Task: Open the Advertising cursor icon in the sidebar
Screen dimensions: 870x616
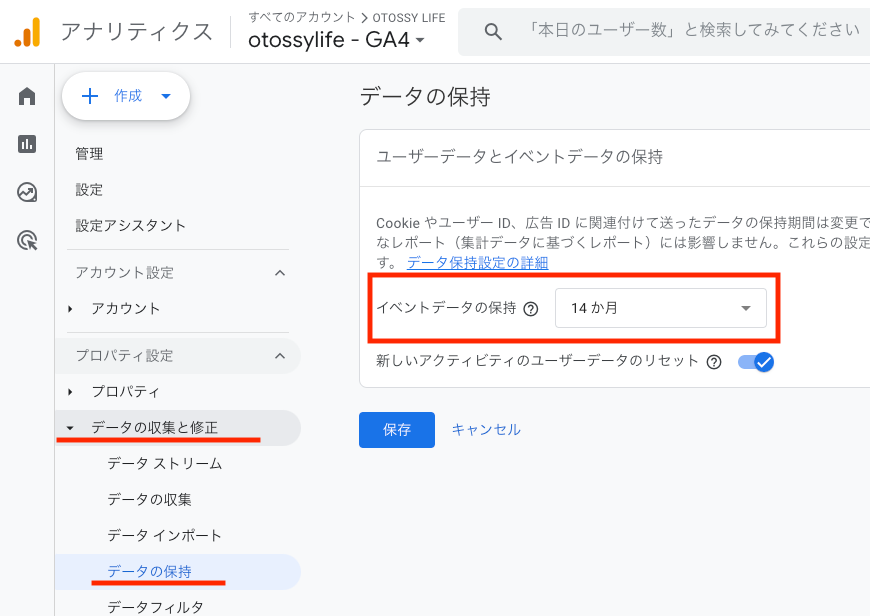Action: tap(27, 240)
